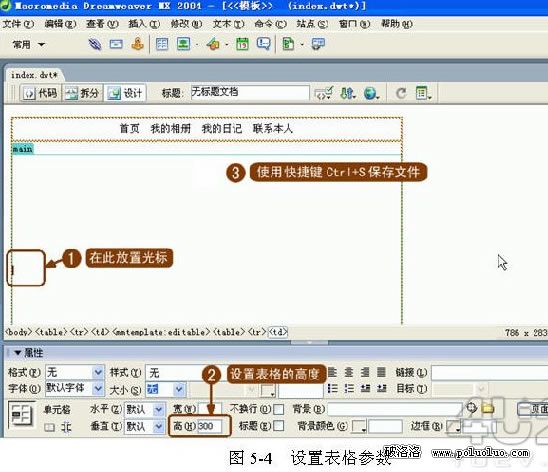Click the Hyperlink insert icon

pos(94,44)
